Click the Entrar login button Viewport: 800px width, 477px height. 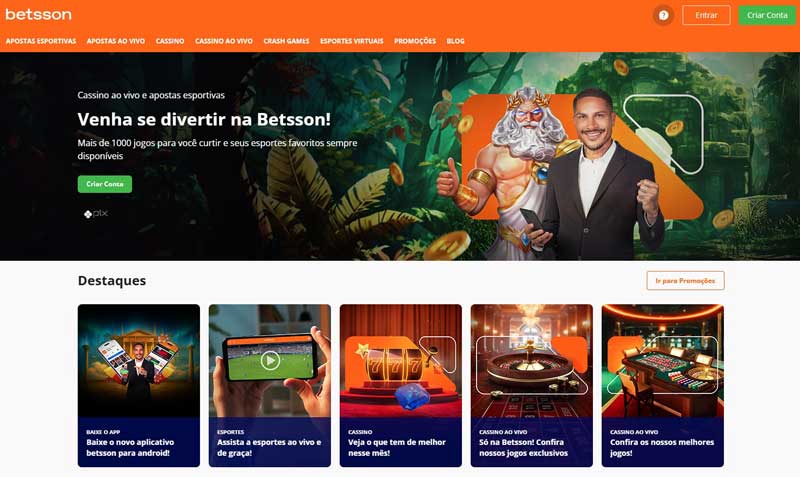click(x=706, y=15)
